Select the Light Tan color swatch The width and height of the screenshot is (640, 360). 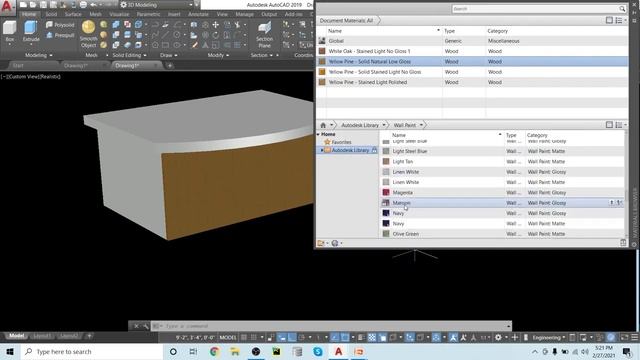click(x=386, y=162)
